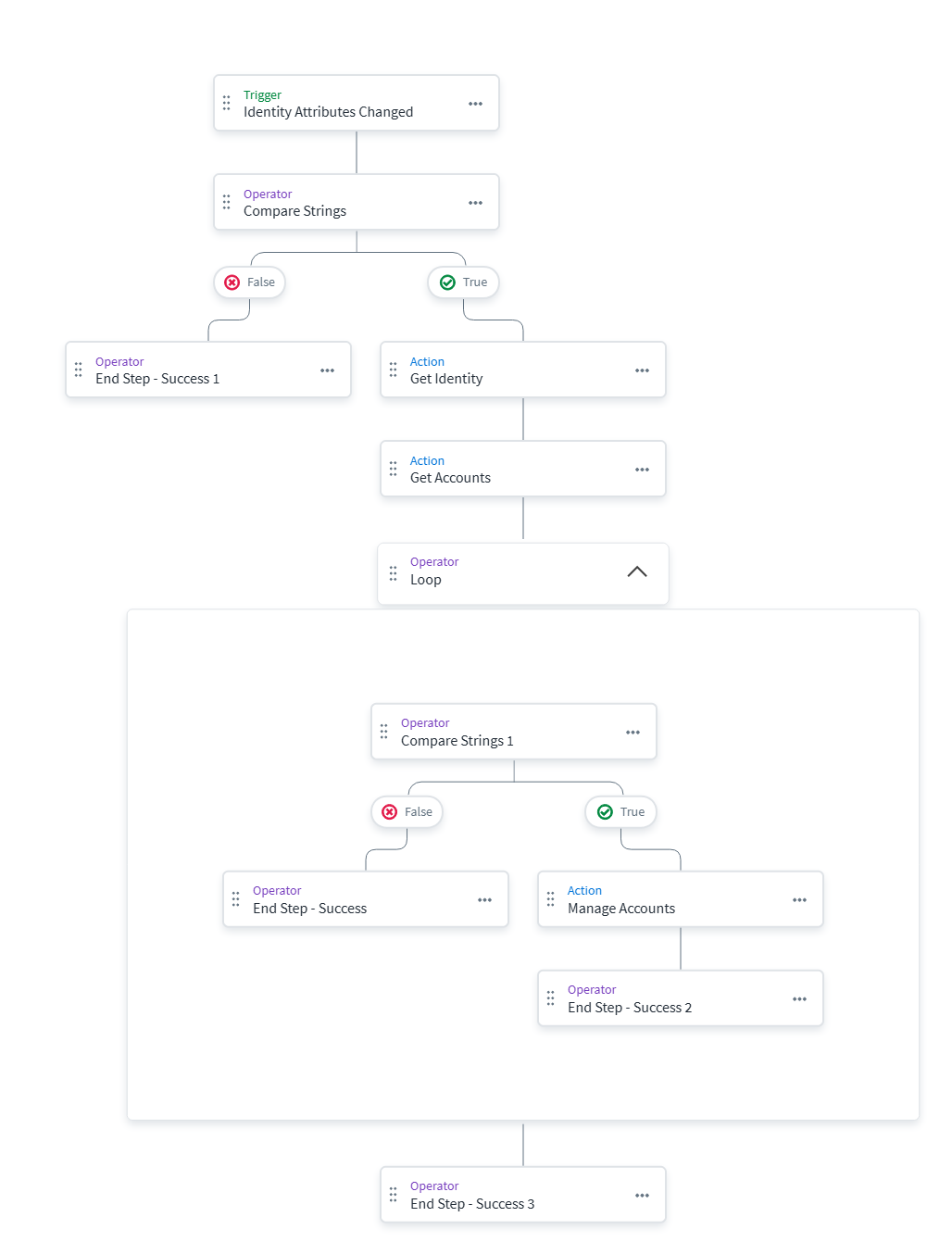
Task: Open more options for Get Identity action
Action: tap(642, 370)
